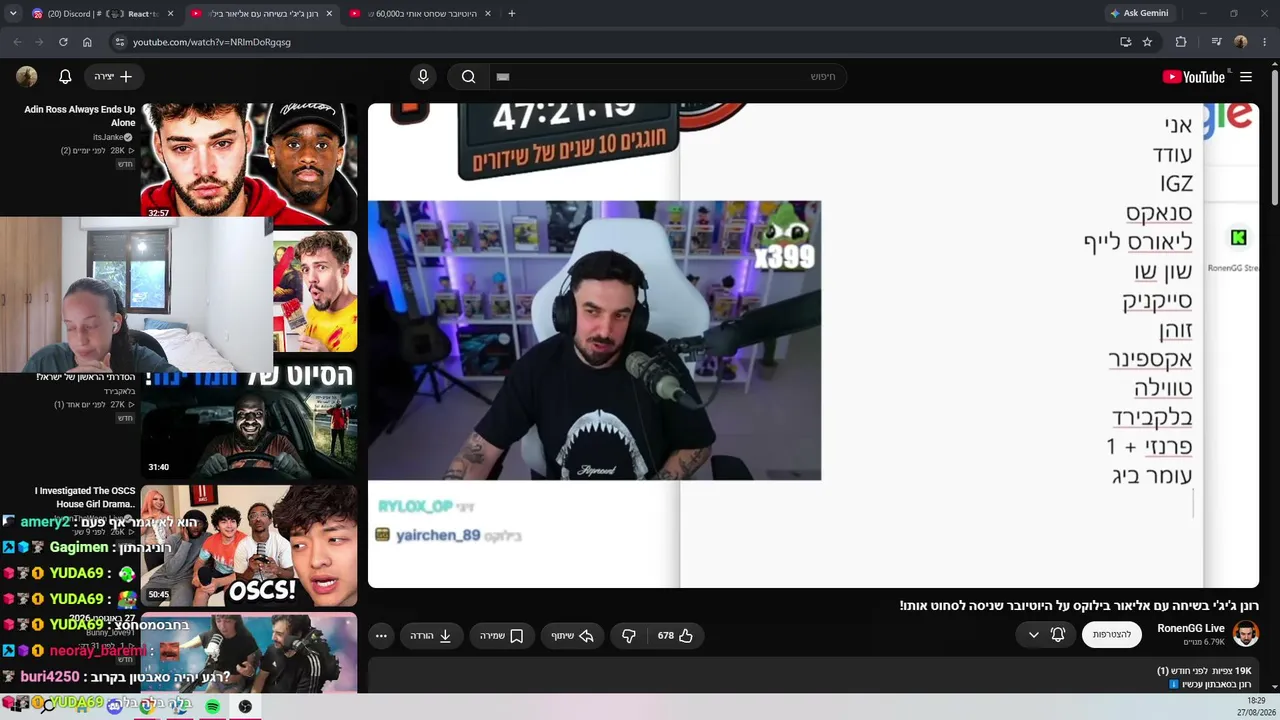Screen dimensions: 1280x720
Task: Open the tab search dropdown
Action: click(13, 13)
